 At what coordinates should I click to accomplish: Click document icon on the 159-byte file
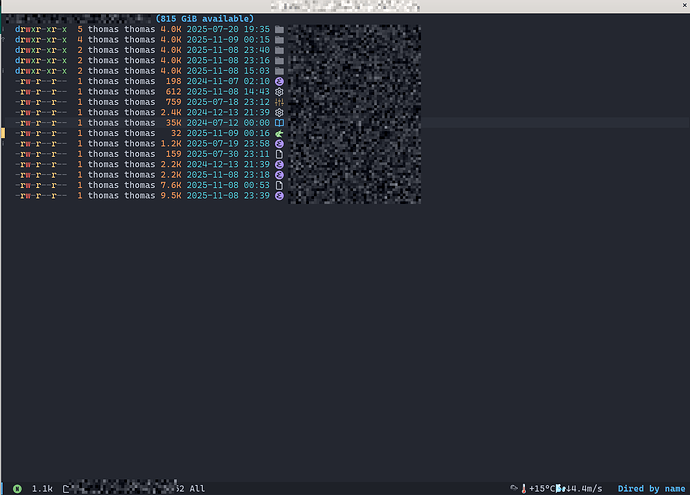[x=279, y=154]
